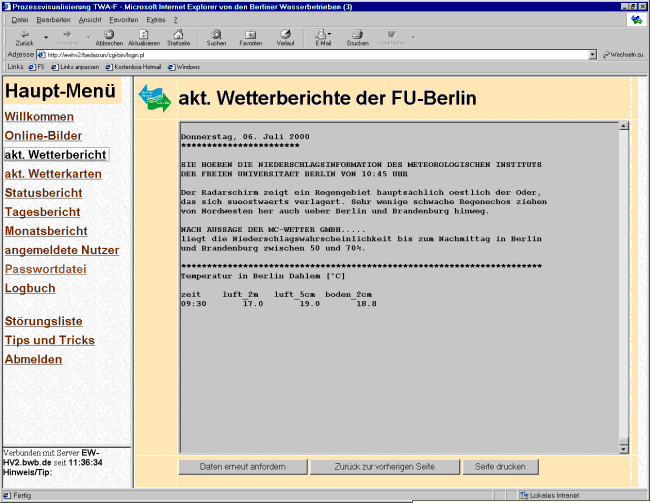Screen dimensions: 650x503
Task: Open the Verlauf history icon
Action: (285, 36)
